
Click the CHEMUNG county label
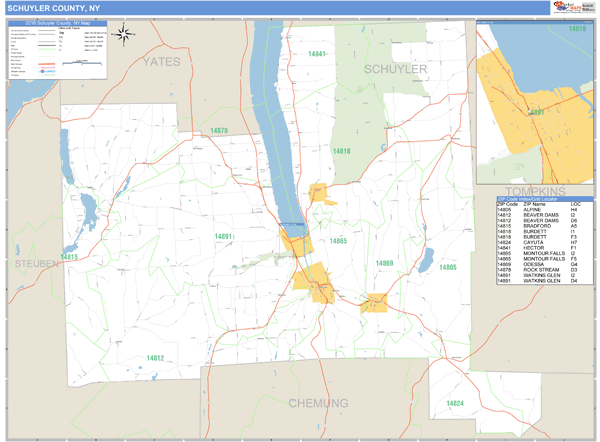point(318,403)
